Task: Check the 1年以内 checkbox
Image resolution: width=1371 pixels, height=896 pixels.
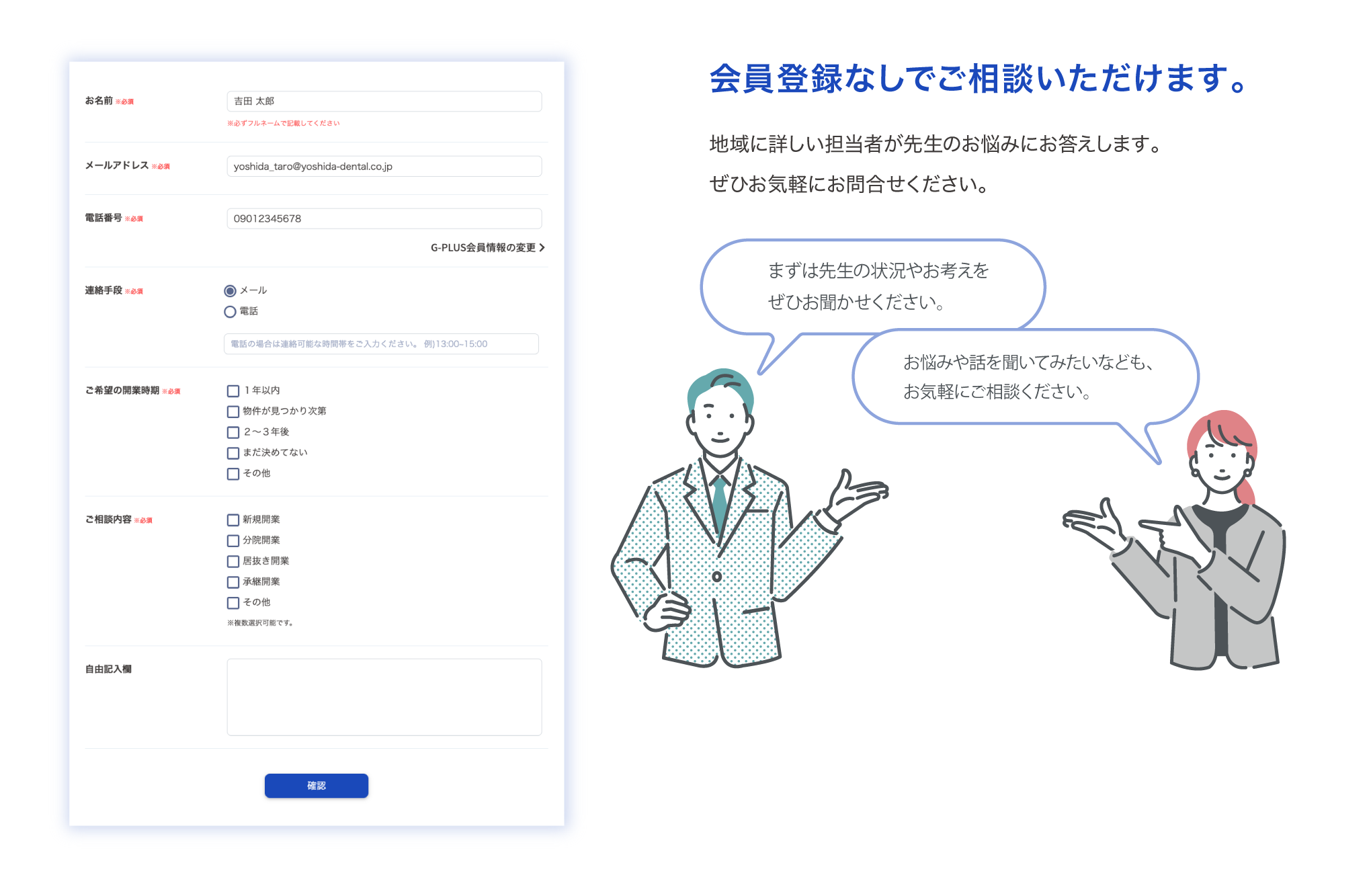Action: pyautogui.click(x=233, y=391)
